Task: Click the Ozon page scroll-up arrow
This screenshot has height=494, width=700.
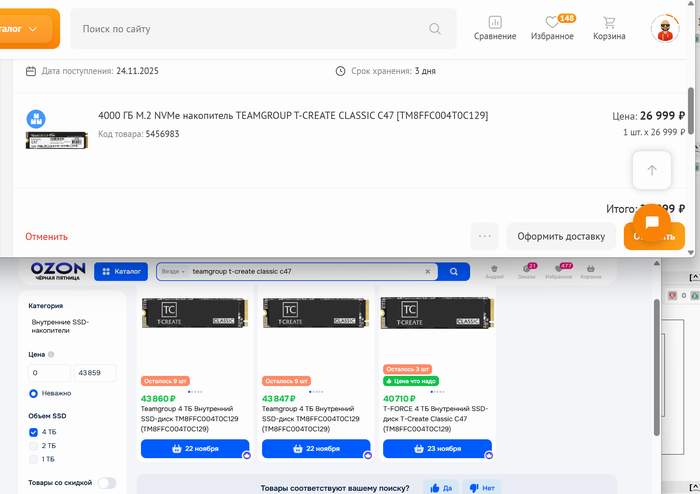Action: 657,263
